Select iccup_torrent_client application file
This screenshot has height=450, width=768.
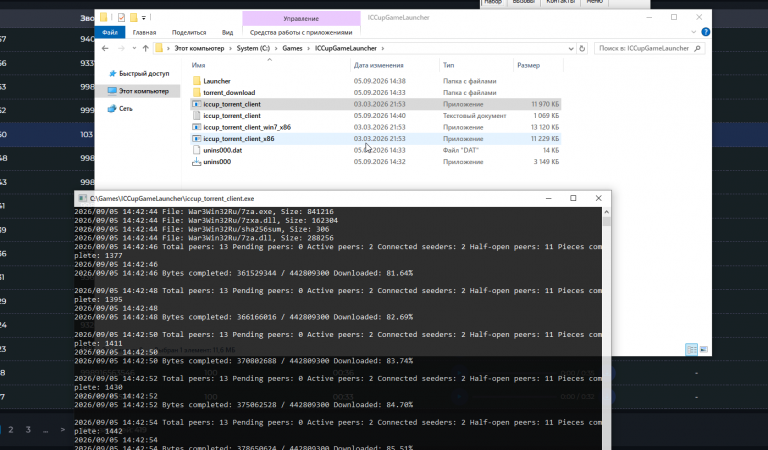232,104
